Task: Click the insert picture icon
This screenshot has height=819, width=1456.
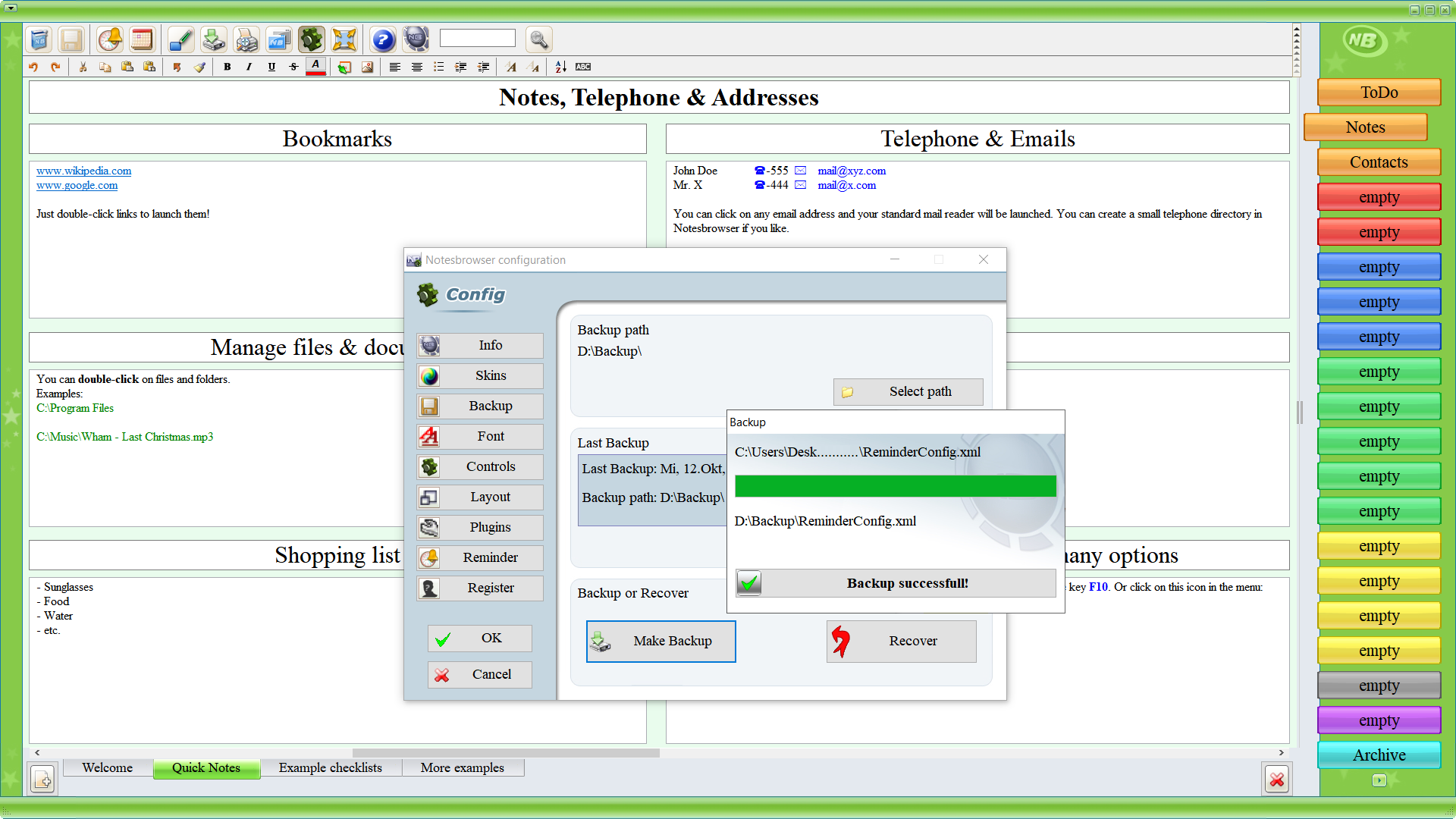Action: [x=367, y=67]
